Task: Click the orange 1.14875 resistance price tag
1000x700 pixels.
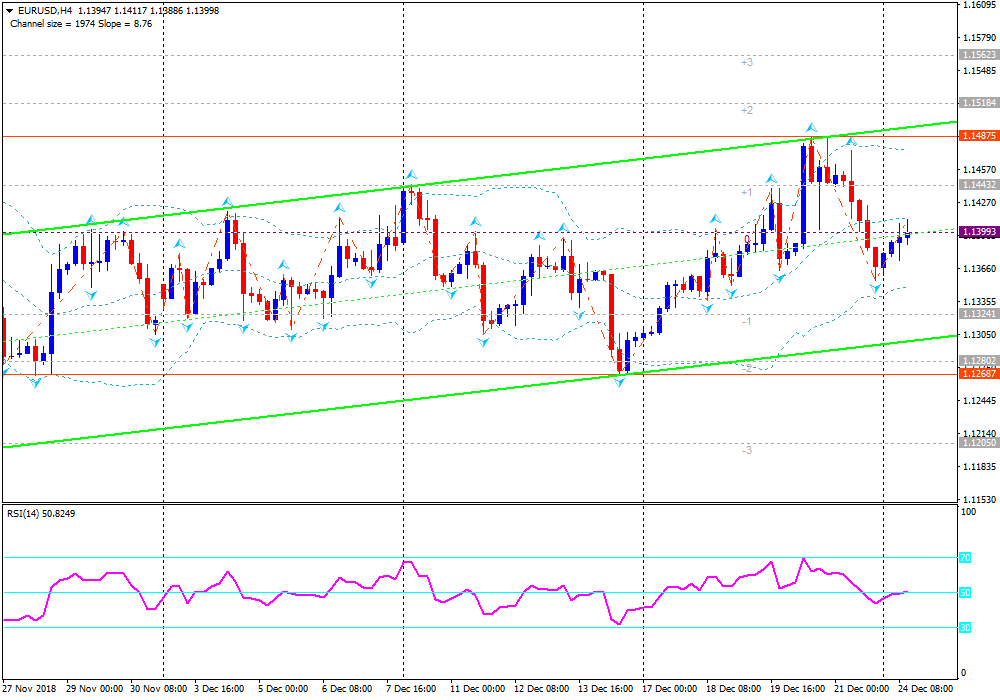Action: [x=978, y=136]
